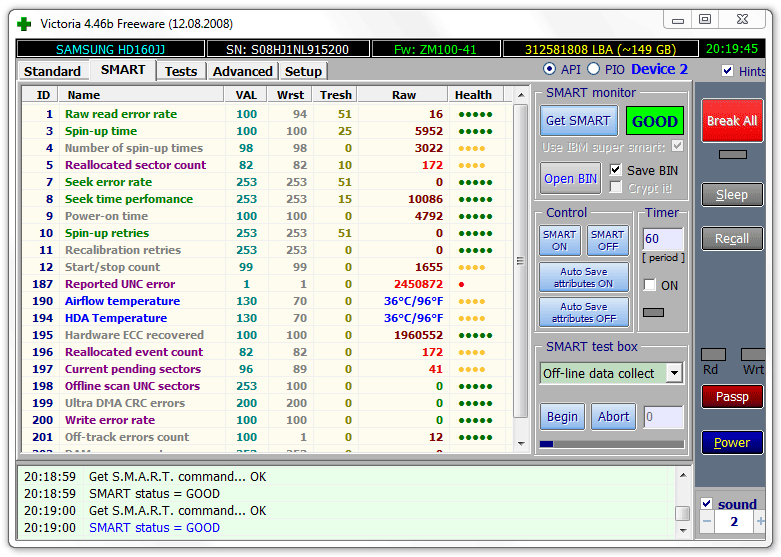Open the Advanced tab

(242, 71)
